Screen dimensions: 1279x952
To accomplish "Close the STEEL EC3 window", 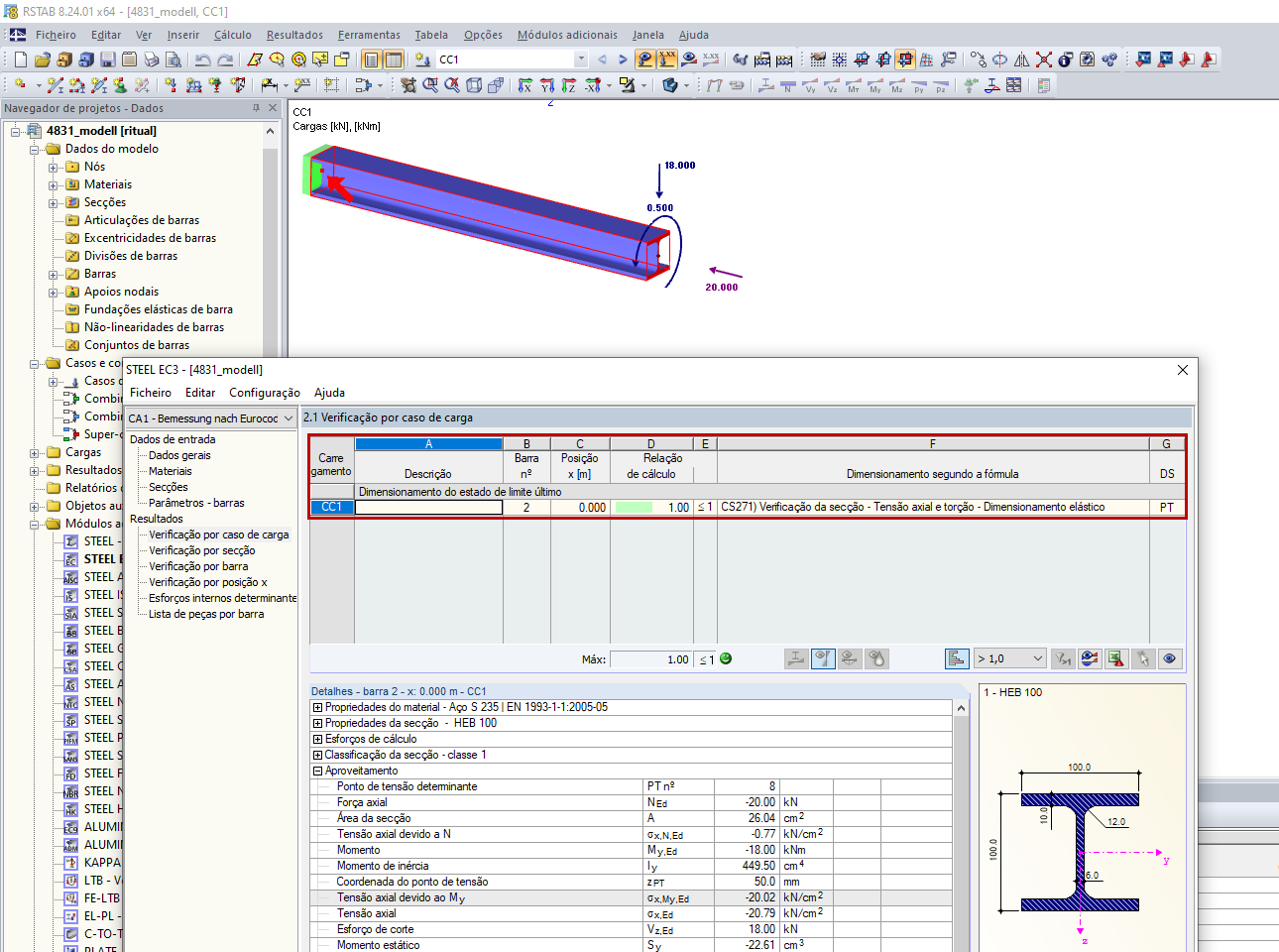I will click(x=1182, y=370).
